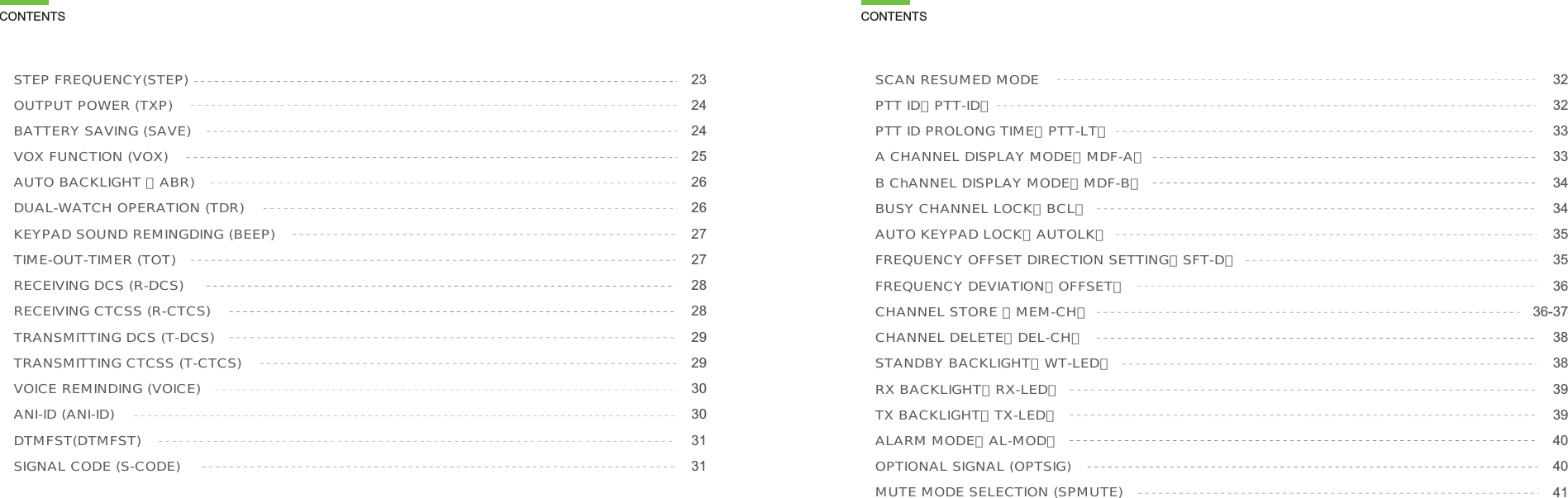Select RECEIVING CTCSS (R-CTCS) entry
Screen dimensions: 1568x498
[112, 311]
